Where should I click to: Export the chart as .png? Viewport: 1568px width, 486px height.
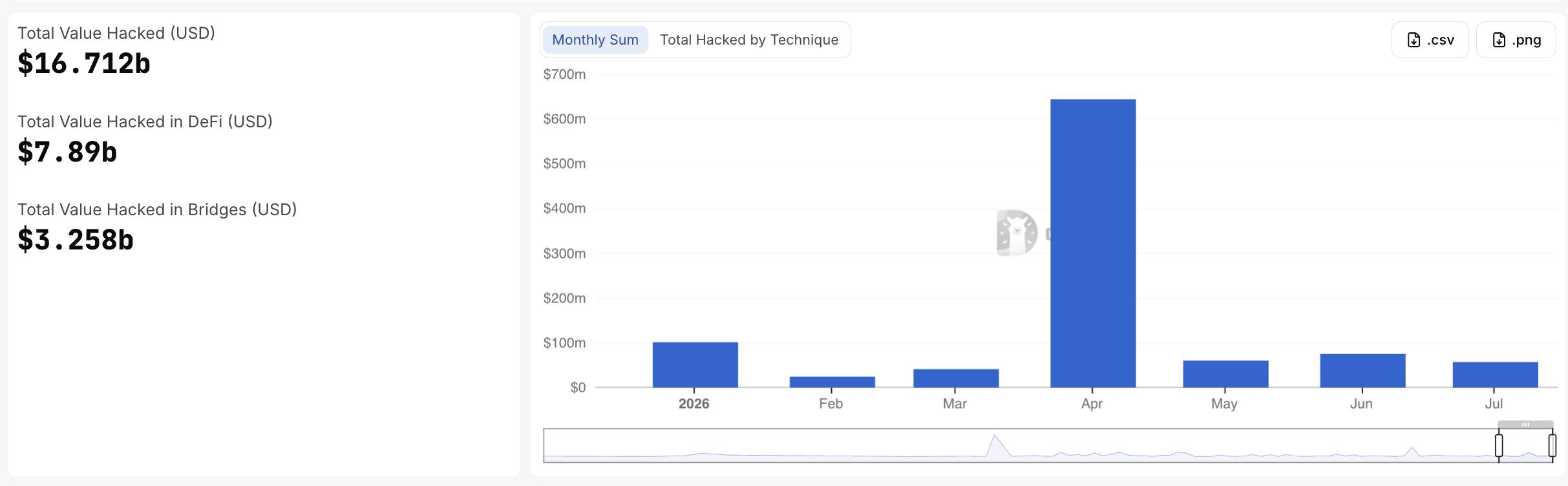coord(1516,40)
